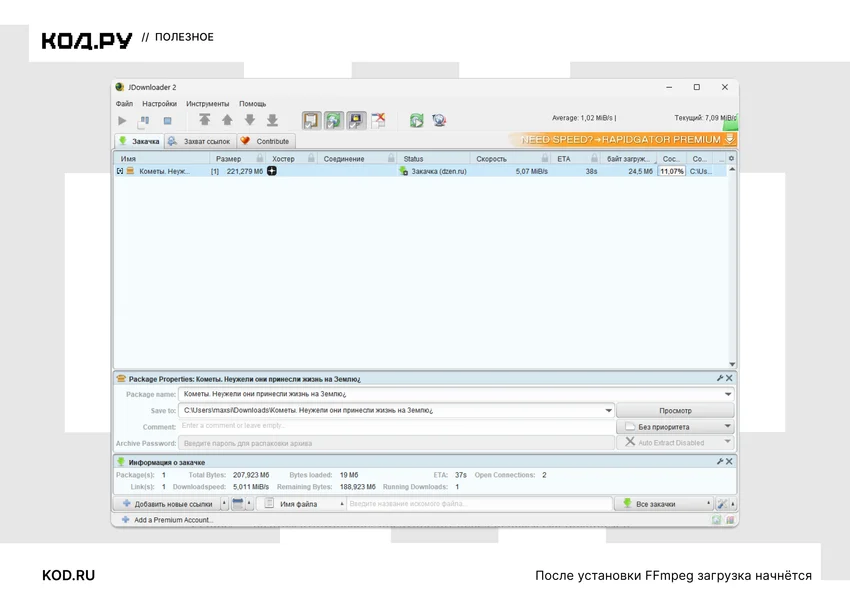Move selected download to the top

204,120
